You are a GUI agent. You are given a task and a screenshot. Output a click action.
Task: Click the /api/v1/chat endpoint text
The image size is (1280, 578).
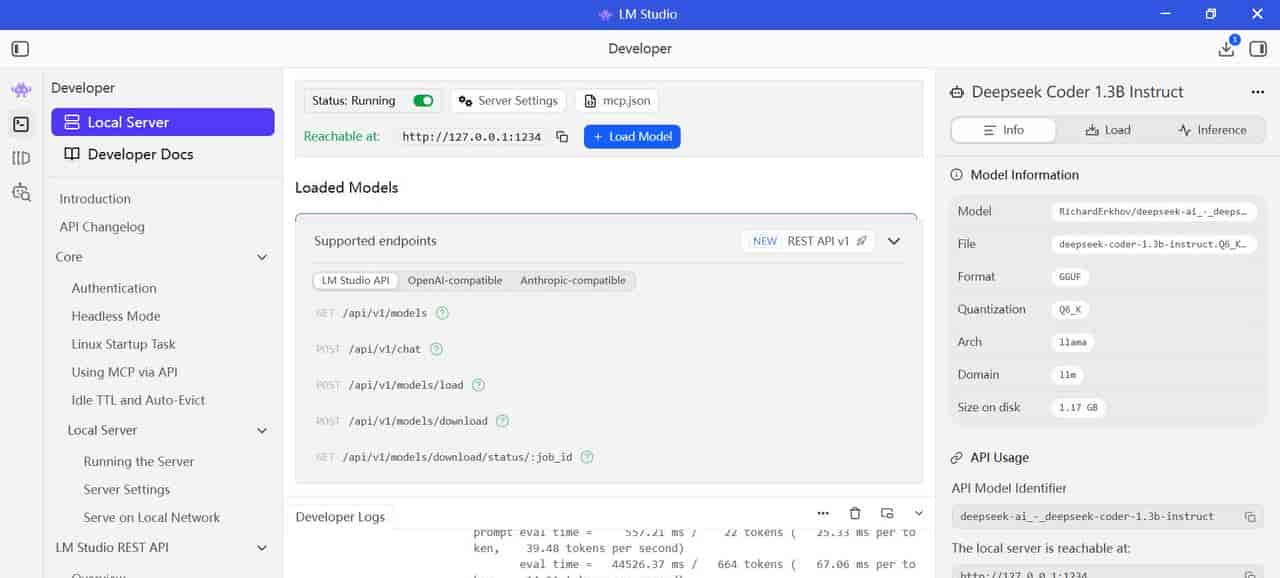click(x=385, y=349)
